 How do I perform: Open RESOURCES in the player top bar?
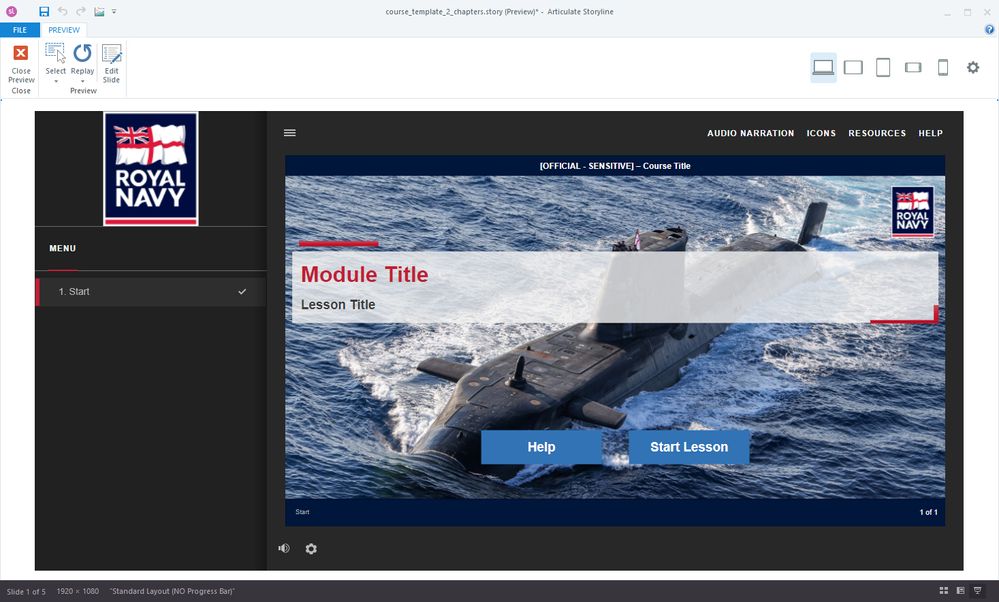(877, 133)
